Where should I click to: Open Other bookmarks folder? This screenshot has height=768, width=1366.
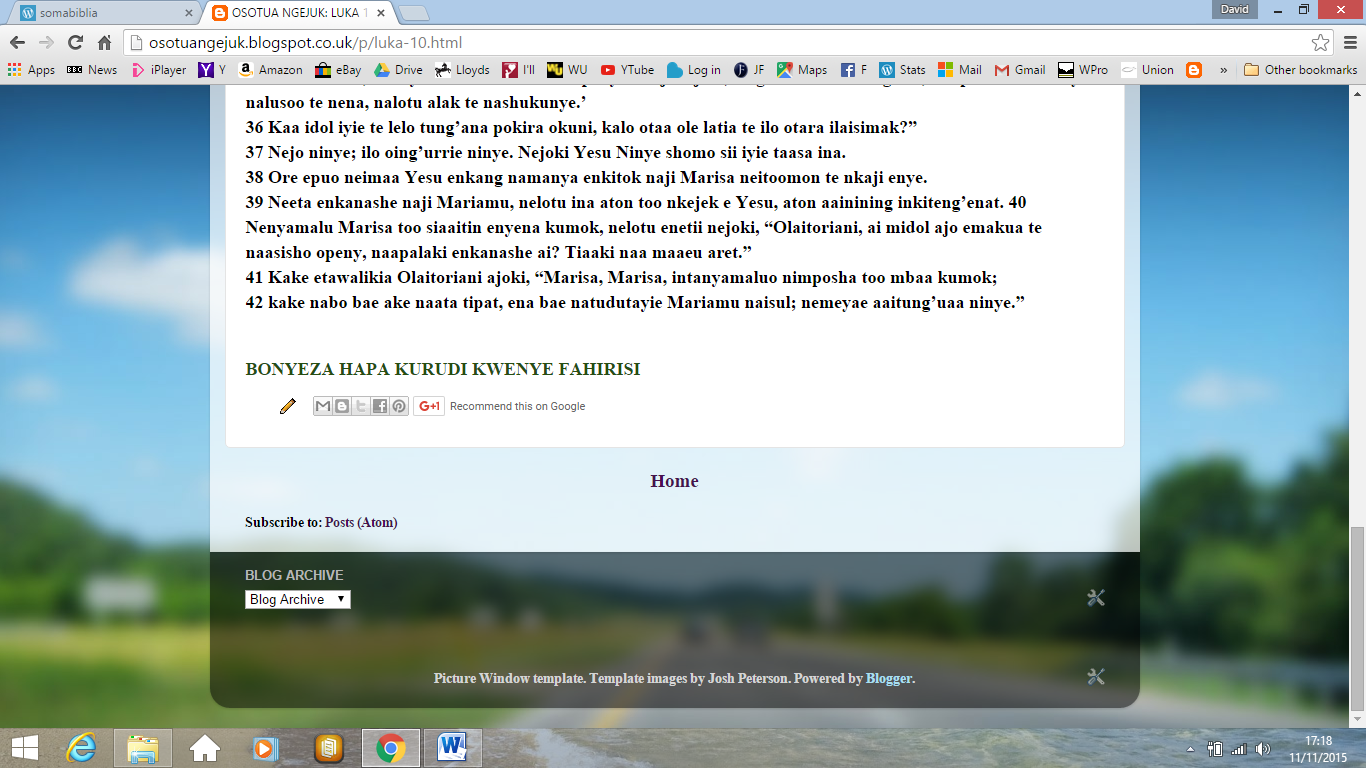1300,70
